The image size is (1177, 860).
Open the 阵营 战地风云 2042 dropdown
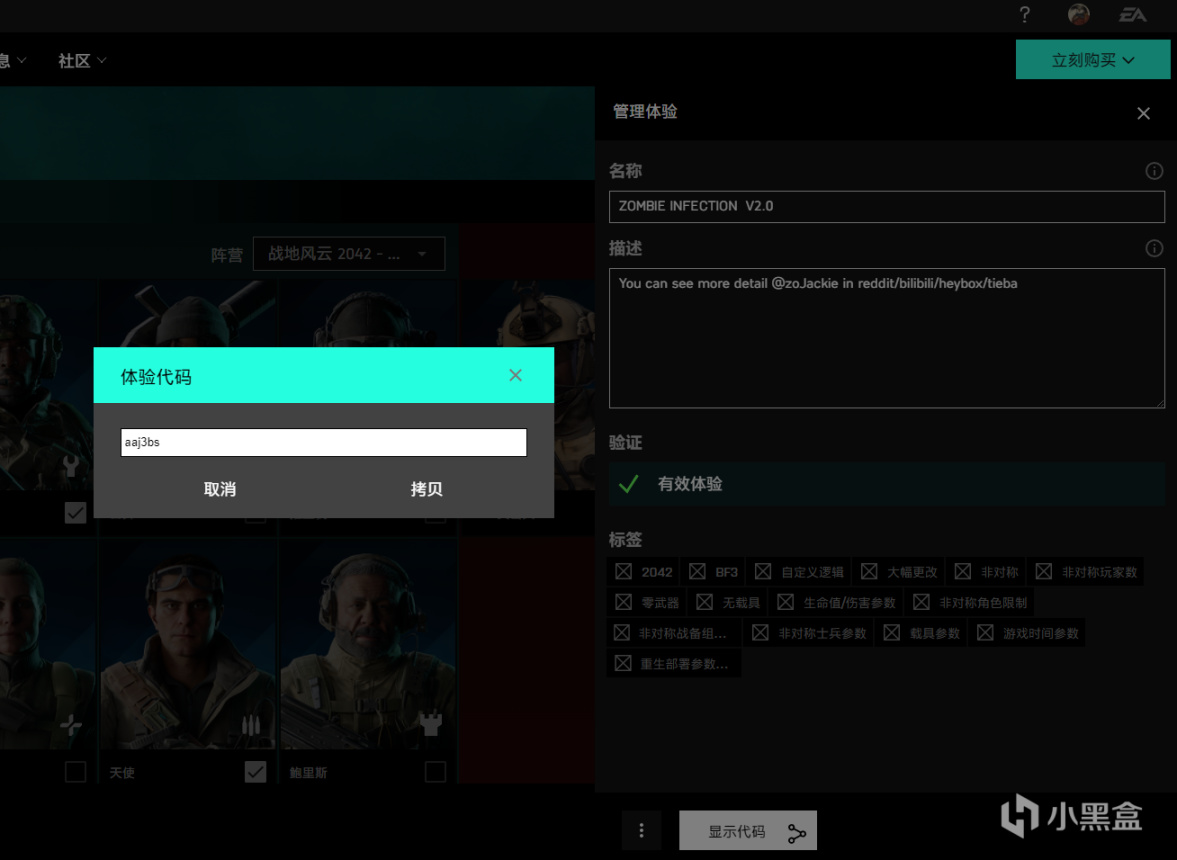pos(349,254)
